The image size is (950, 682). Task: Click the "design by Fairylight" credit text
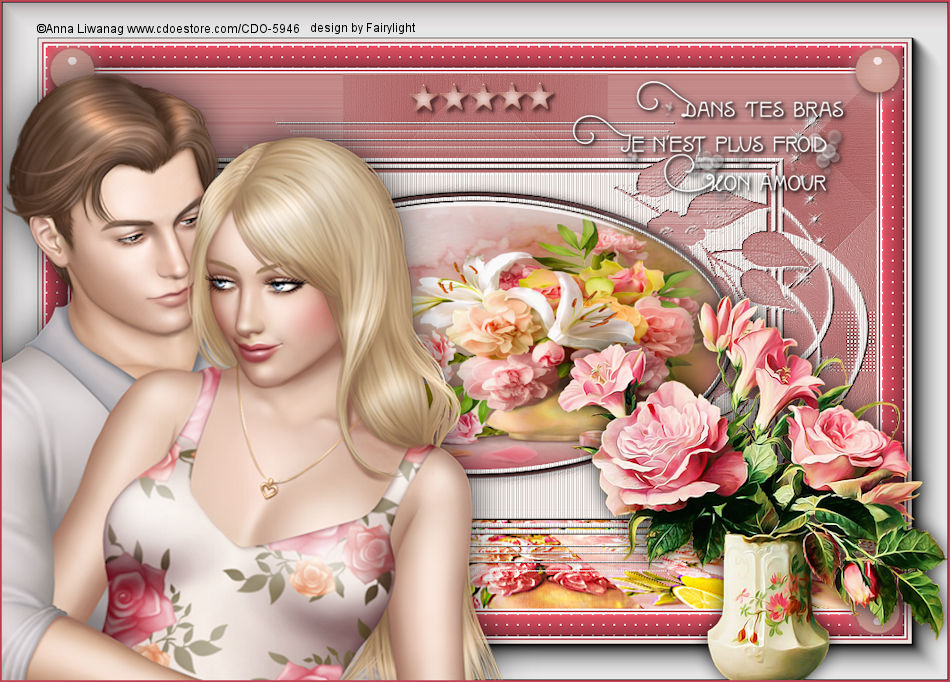point(362,29)
